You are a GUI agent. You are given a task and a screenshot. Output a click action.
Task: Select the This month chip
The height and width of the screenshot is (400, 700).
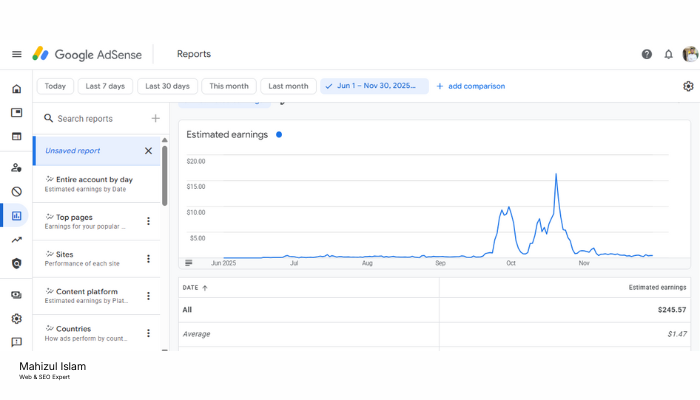(229, 86)
